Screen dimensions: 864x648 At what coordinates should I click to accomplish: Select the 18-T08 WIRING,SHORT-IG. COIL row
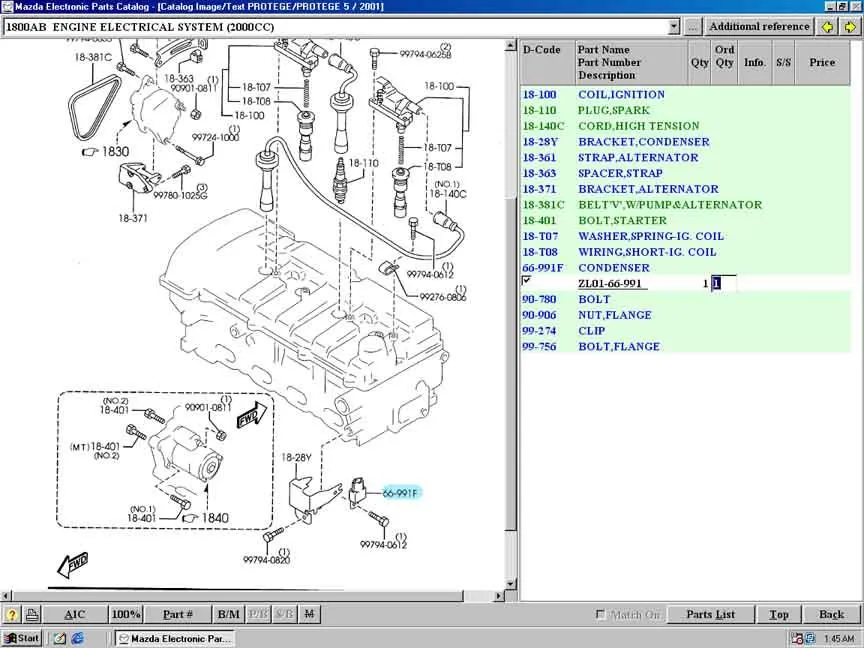coord(685,252)
